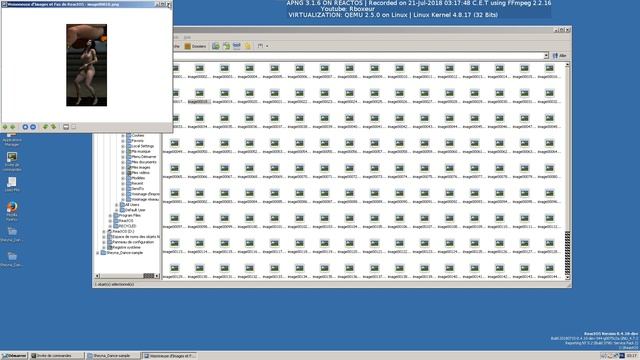Show previous image in the image viewer
Viewport: 640px width, 360px height.
pos(5,127)
